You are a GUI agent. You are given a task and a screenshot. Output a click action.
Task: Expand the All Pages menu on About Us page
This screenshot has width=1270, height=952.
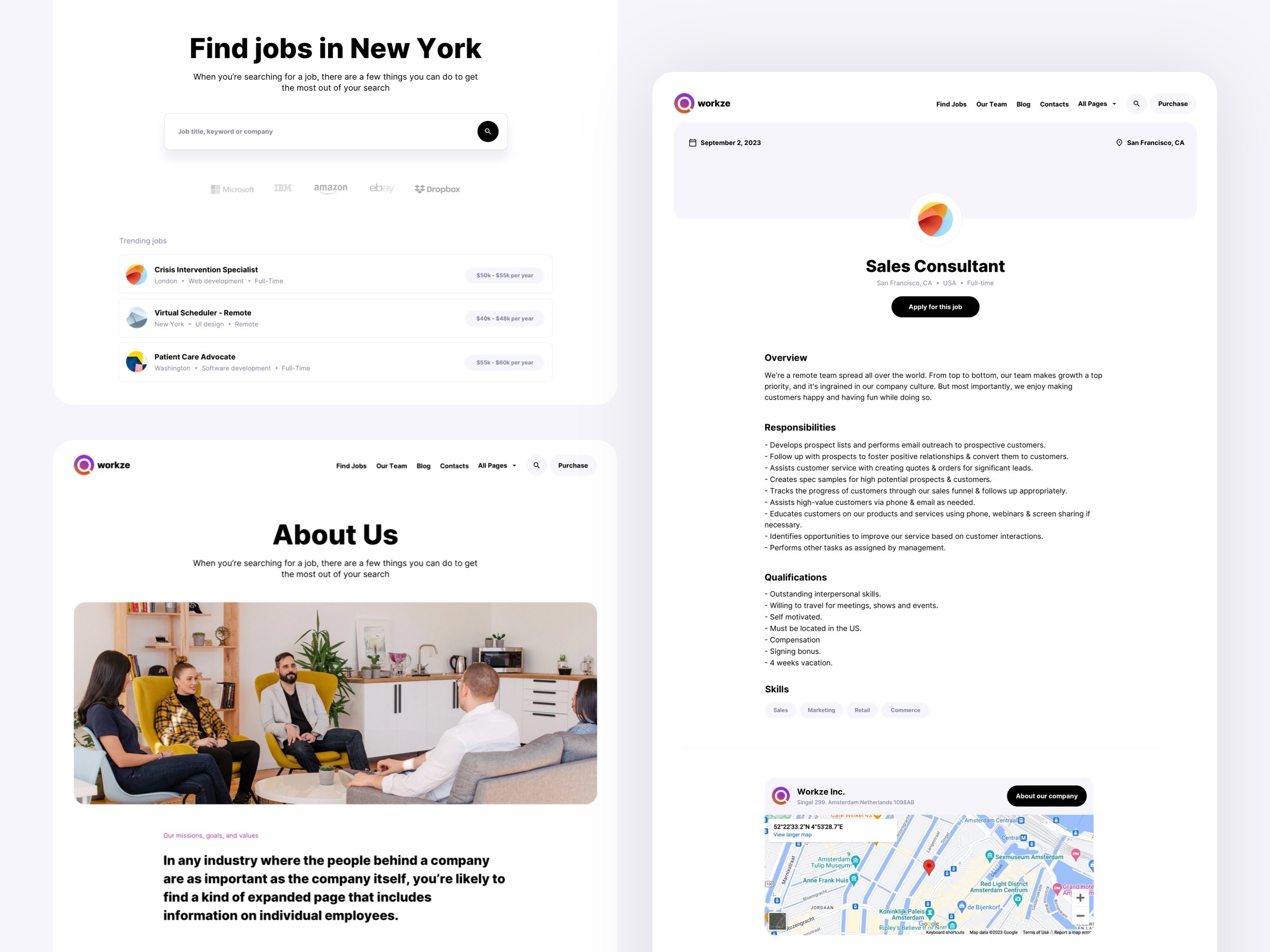click(x=497, y=465)
